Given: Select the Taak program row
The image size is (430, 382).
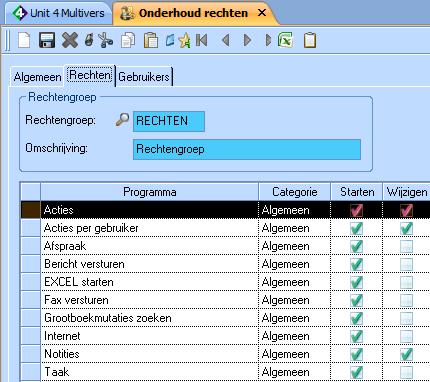Looking at the screenshot, I should point(225,372).
